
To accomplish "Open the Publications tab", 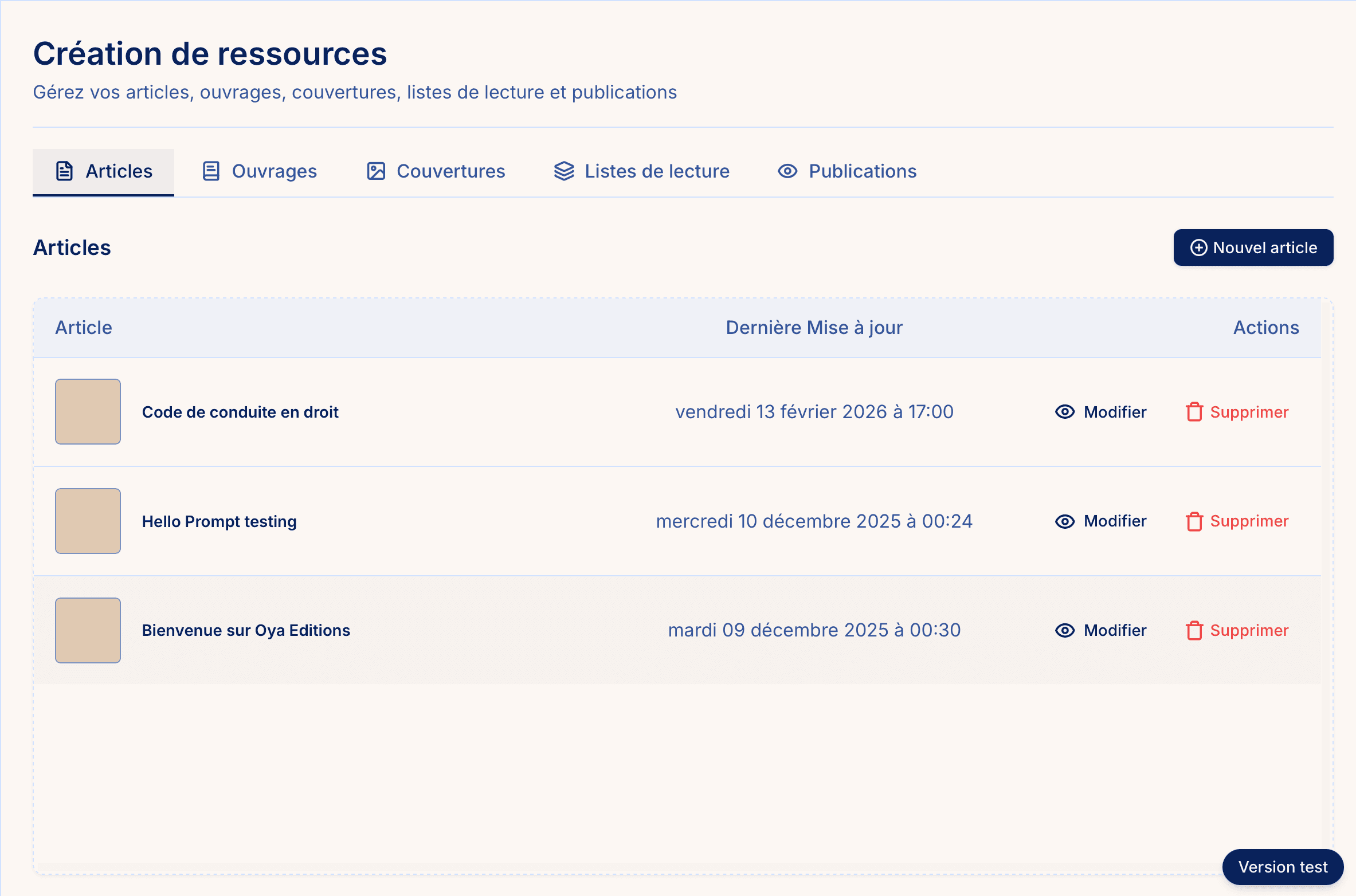I will (846, 171).
